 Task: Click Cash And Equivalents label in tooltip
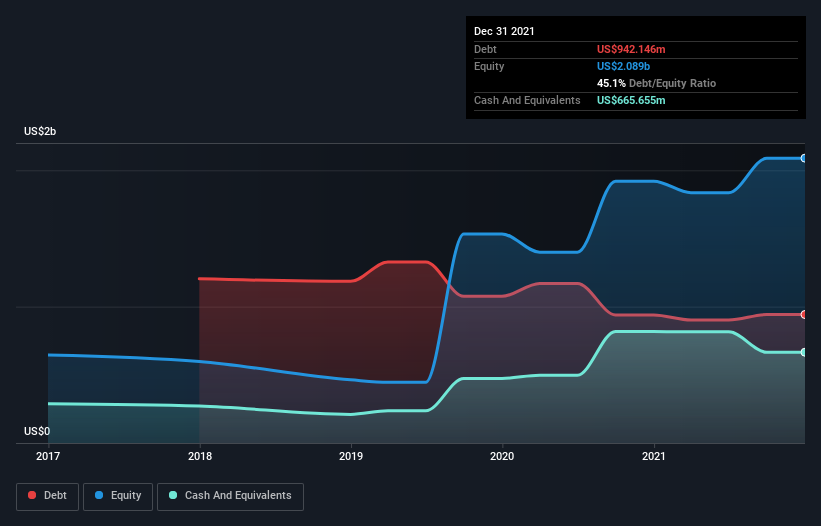click(527, 100)
